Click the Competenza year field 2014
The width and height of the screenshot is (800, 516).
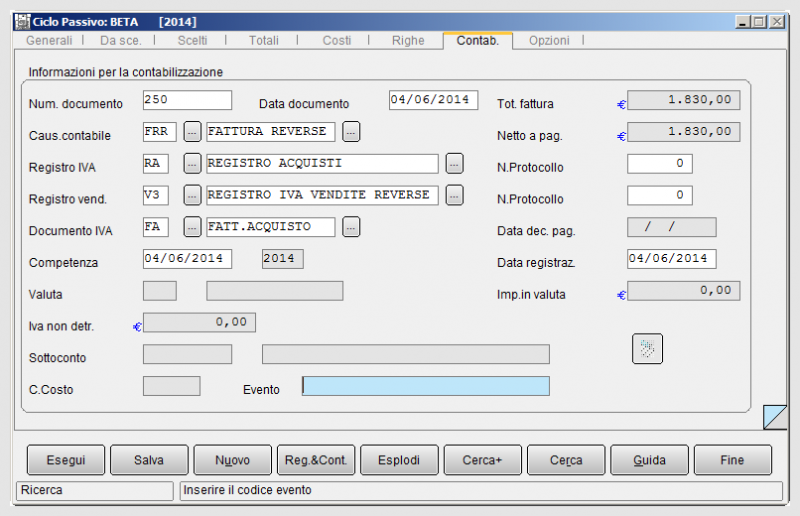(283, 259)
